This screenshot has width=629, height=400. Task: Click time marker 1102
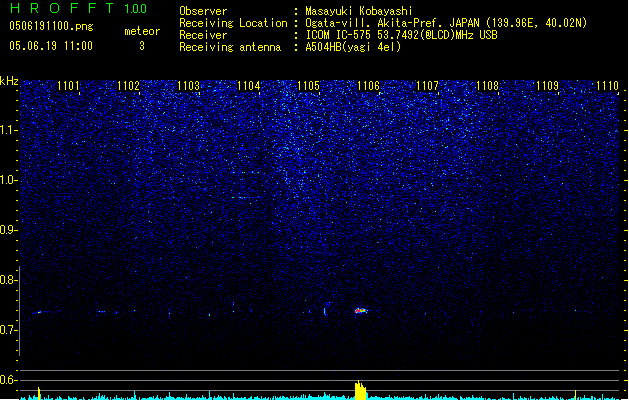(x=128, y=85)
